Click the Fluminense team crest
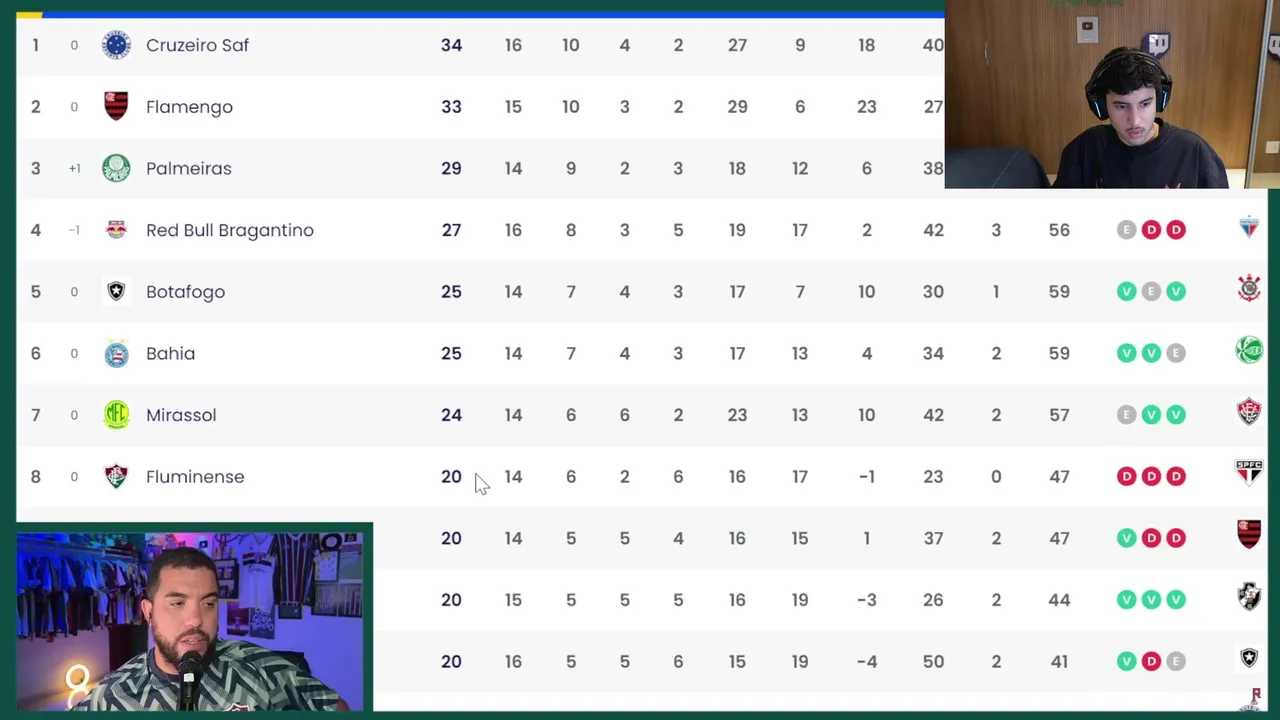The height and width of the screenshot is (720, 1280). click(116, 476)
